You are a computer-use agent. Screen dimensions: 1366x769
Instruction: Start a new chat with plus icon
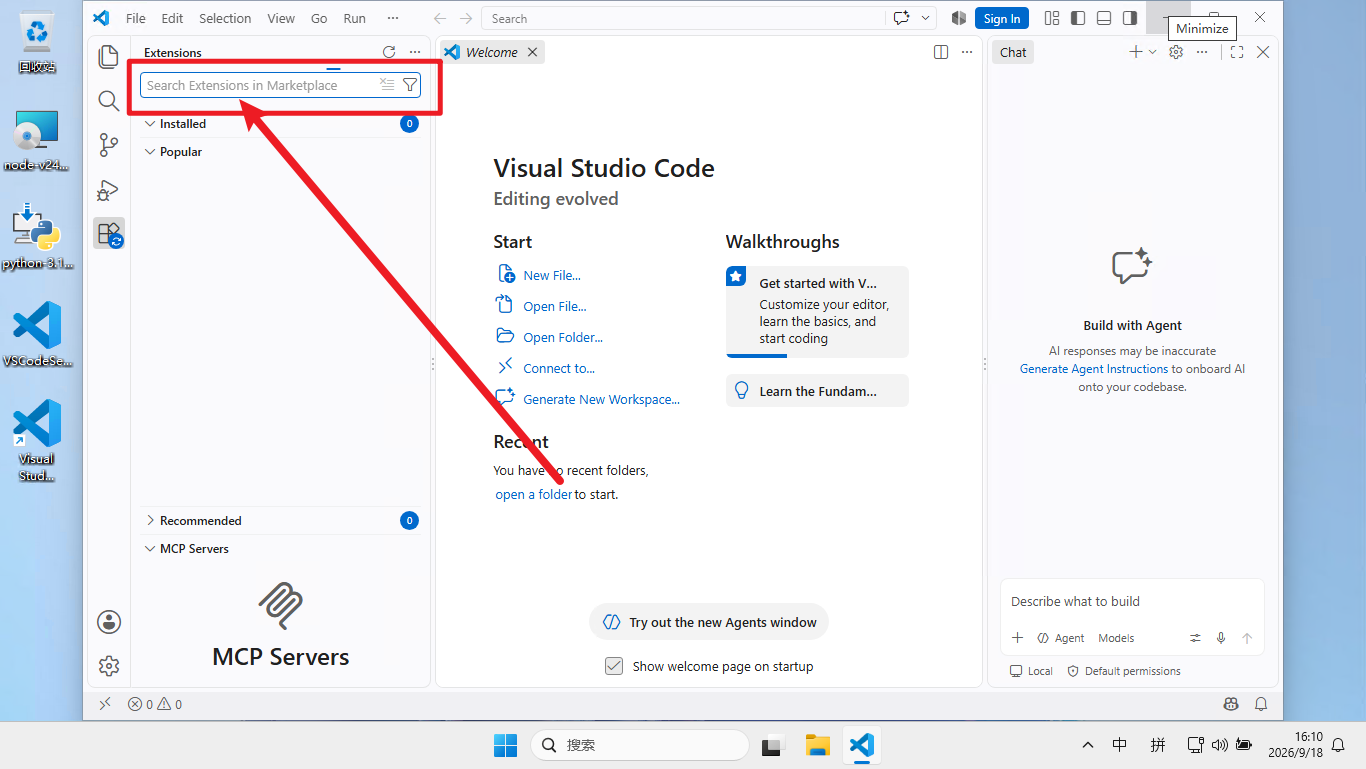(1135, 52)
